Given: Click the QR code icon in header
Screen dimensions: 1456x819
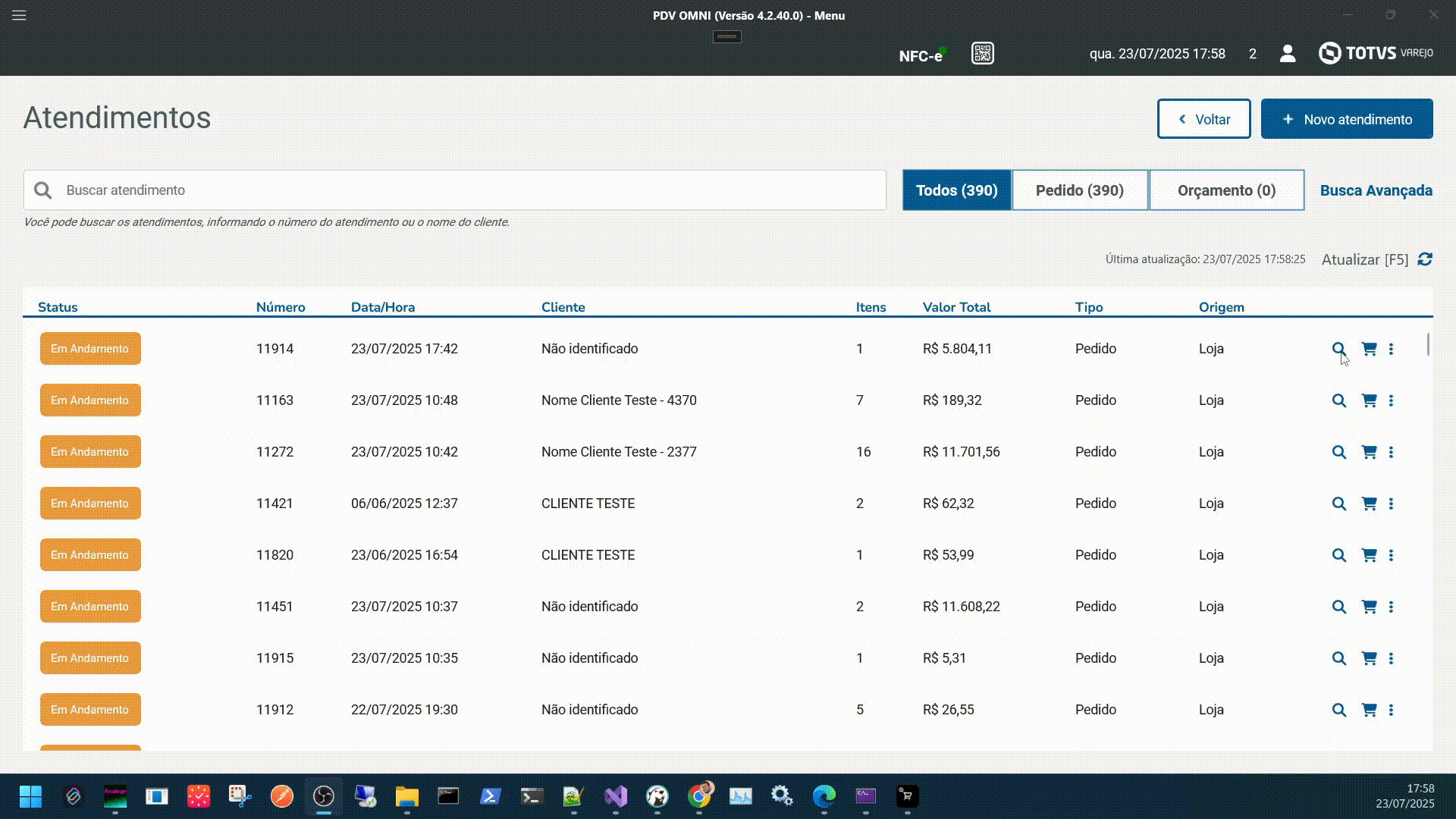Looking at the screenshot, I should (982, 54).
